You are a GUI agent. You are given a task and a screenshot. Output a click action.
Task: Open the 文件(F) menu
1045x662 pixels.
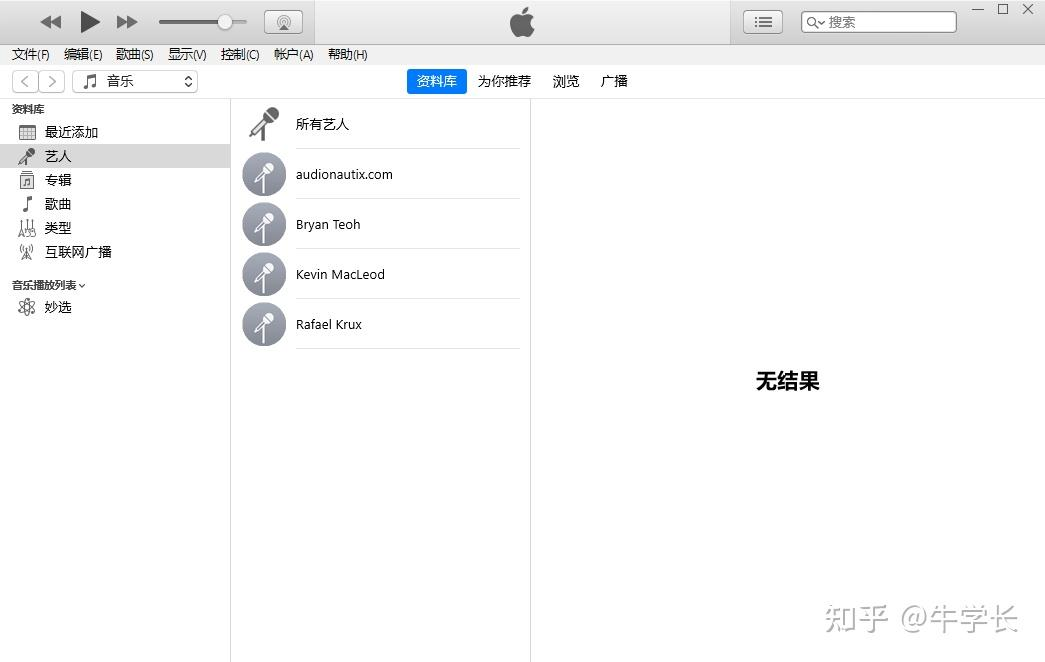click(30, 55)
